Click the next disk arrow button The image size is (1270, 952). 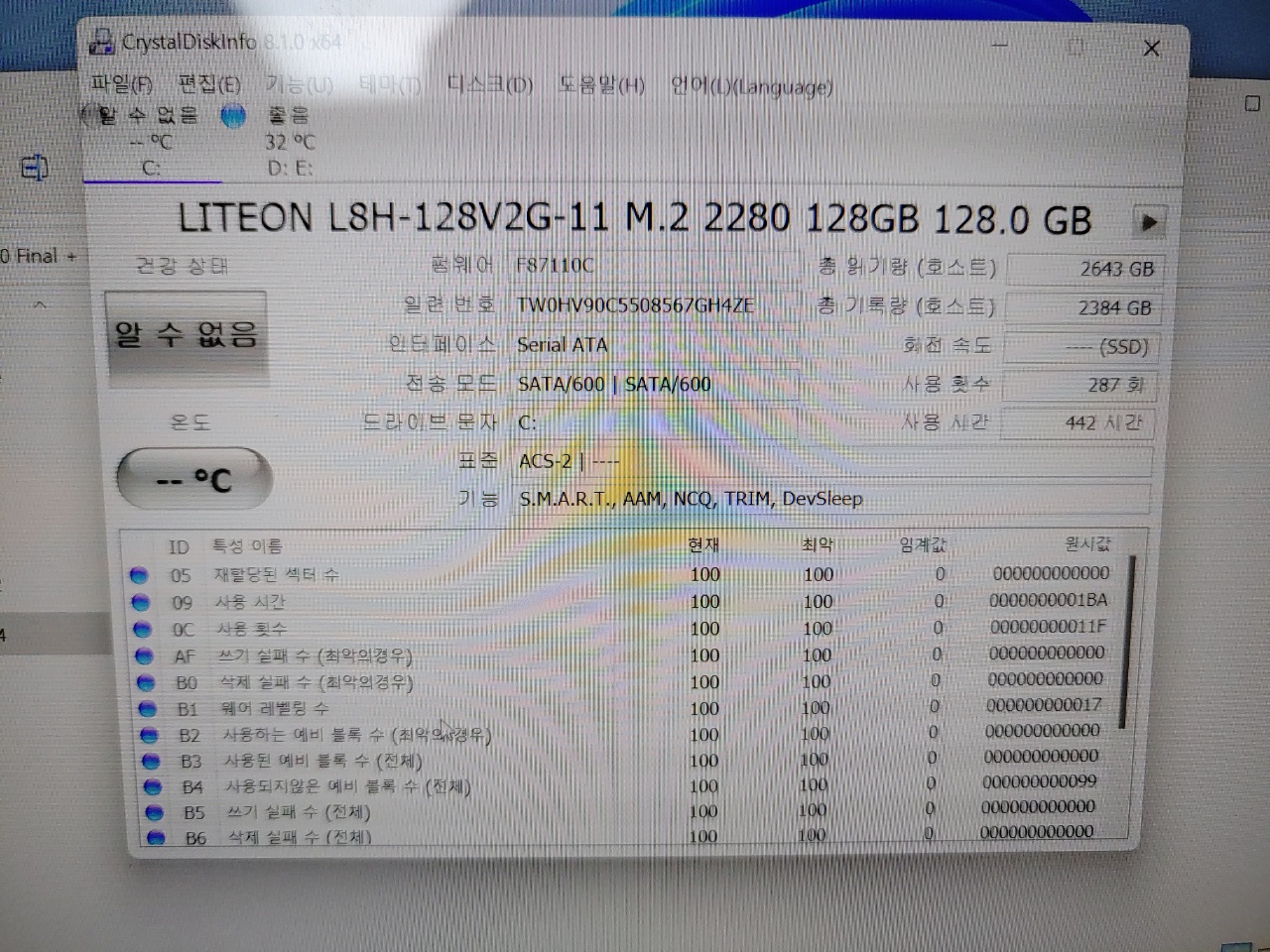click(x=1148, y=222)
